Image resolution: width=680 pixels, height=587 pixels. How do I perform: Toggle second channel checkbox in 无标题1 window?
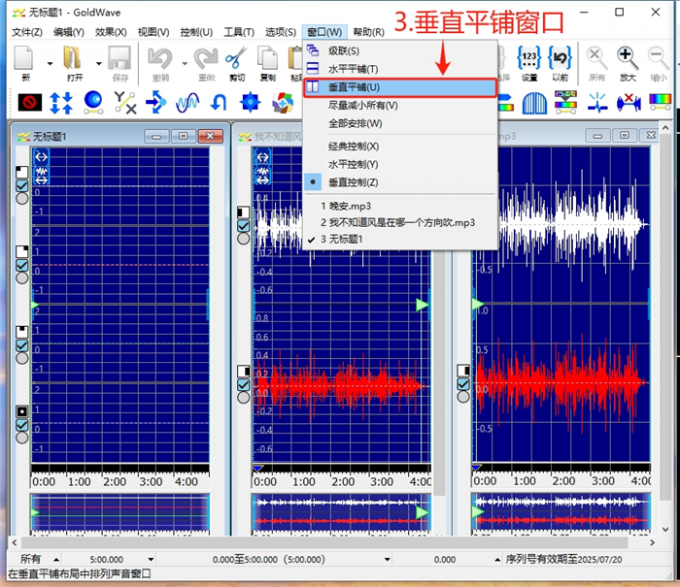click(22, 265)
